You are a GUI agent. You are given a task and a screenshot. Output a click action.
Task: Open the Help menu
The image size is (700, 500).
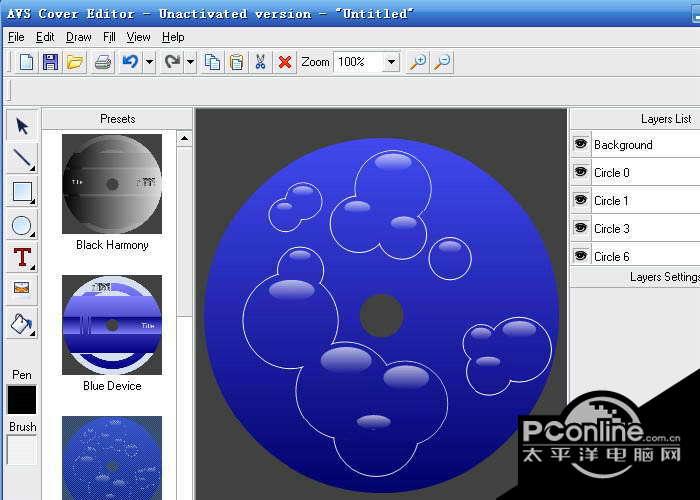(173, 37)
